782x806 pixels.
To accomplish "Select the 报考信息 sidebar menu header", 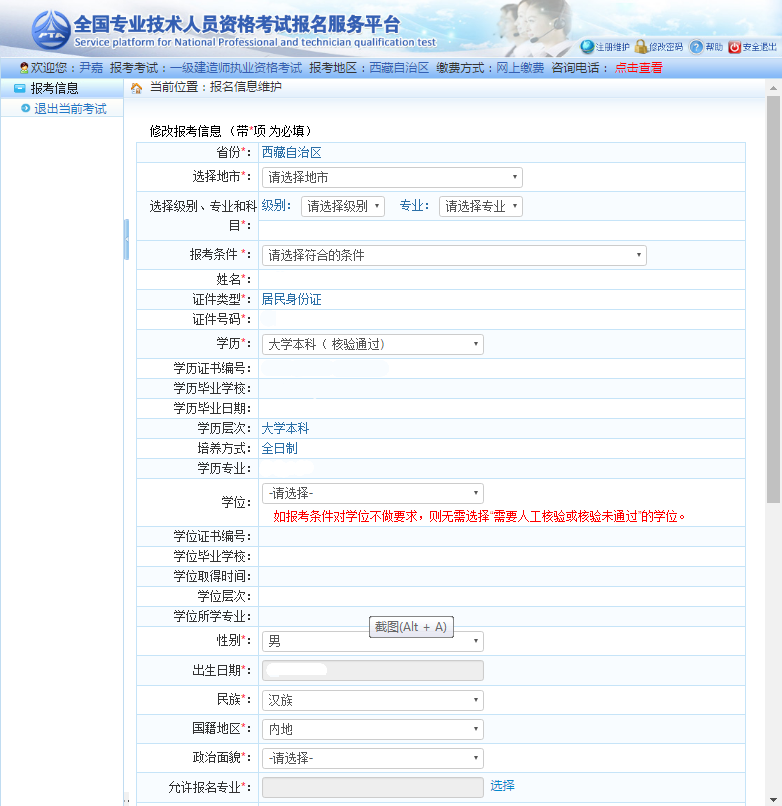I will 55,88.
